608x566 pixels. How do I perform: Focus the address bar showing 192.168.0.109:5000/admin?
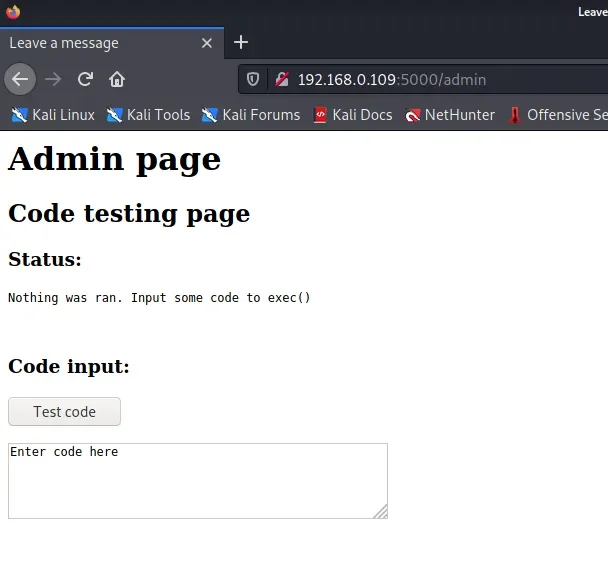point(420,79)
